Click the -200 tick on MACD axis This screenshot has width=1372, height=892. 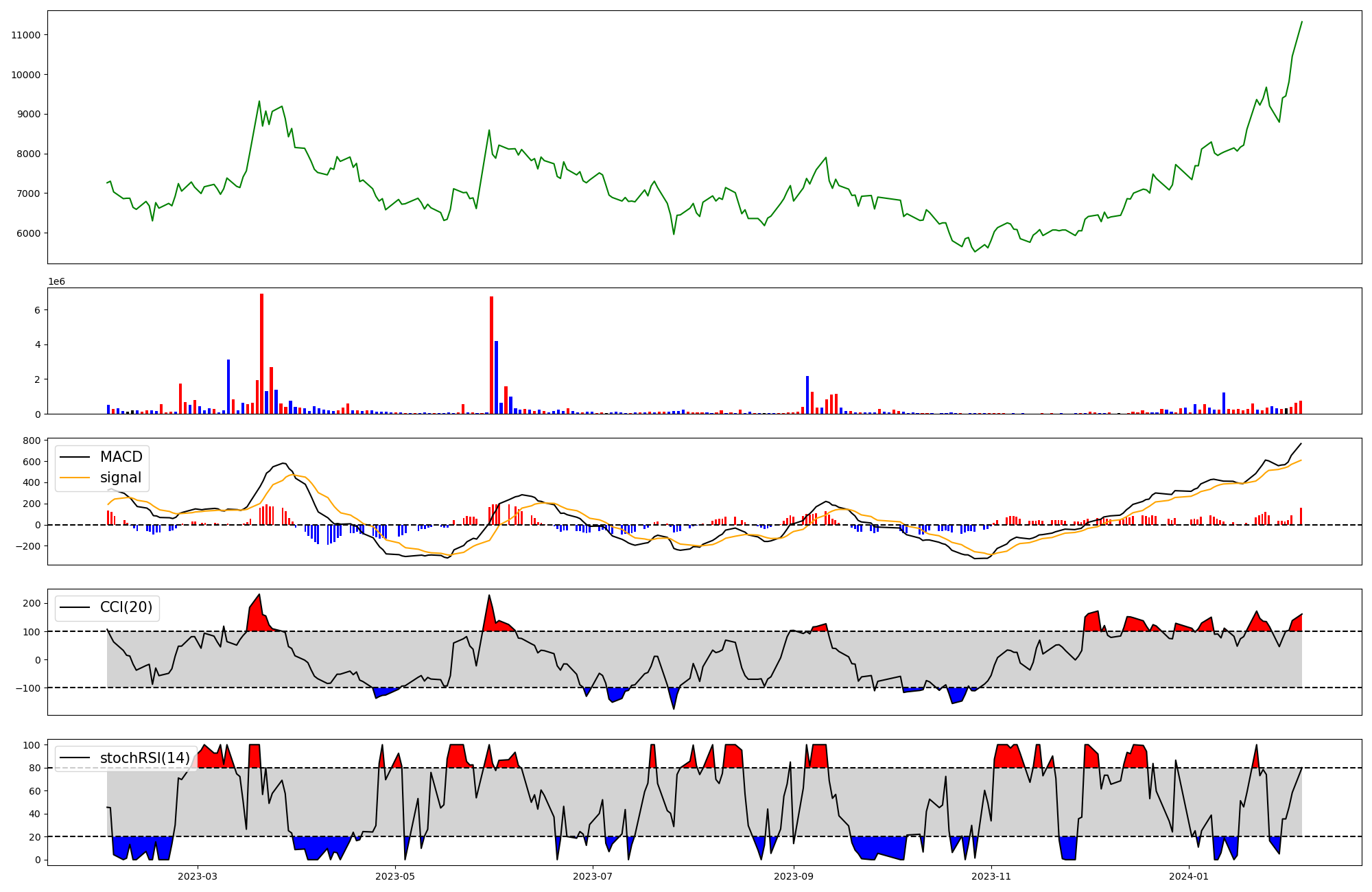[29, 546]
